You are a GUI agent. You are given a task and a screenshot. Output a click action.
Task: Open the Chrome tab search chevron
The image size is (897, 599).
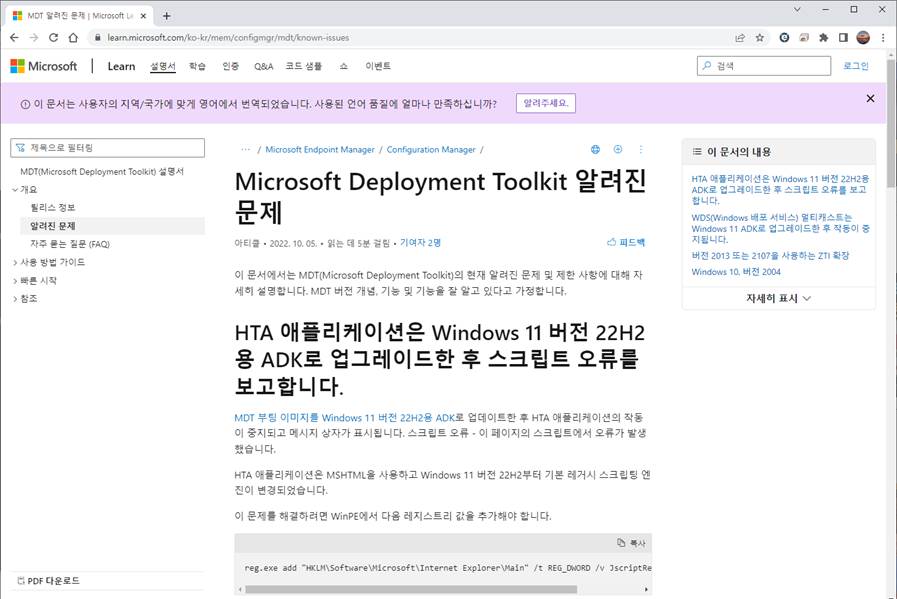(797, 10)
